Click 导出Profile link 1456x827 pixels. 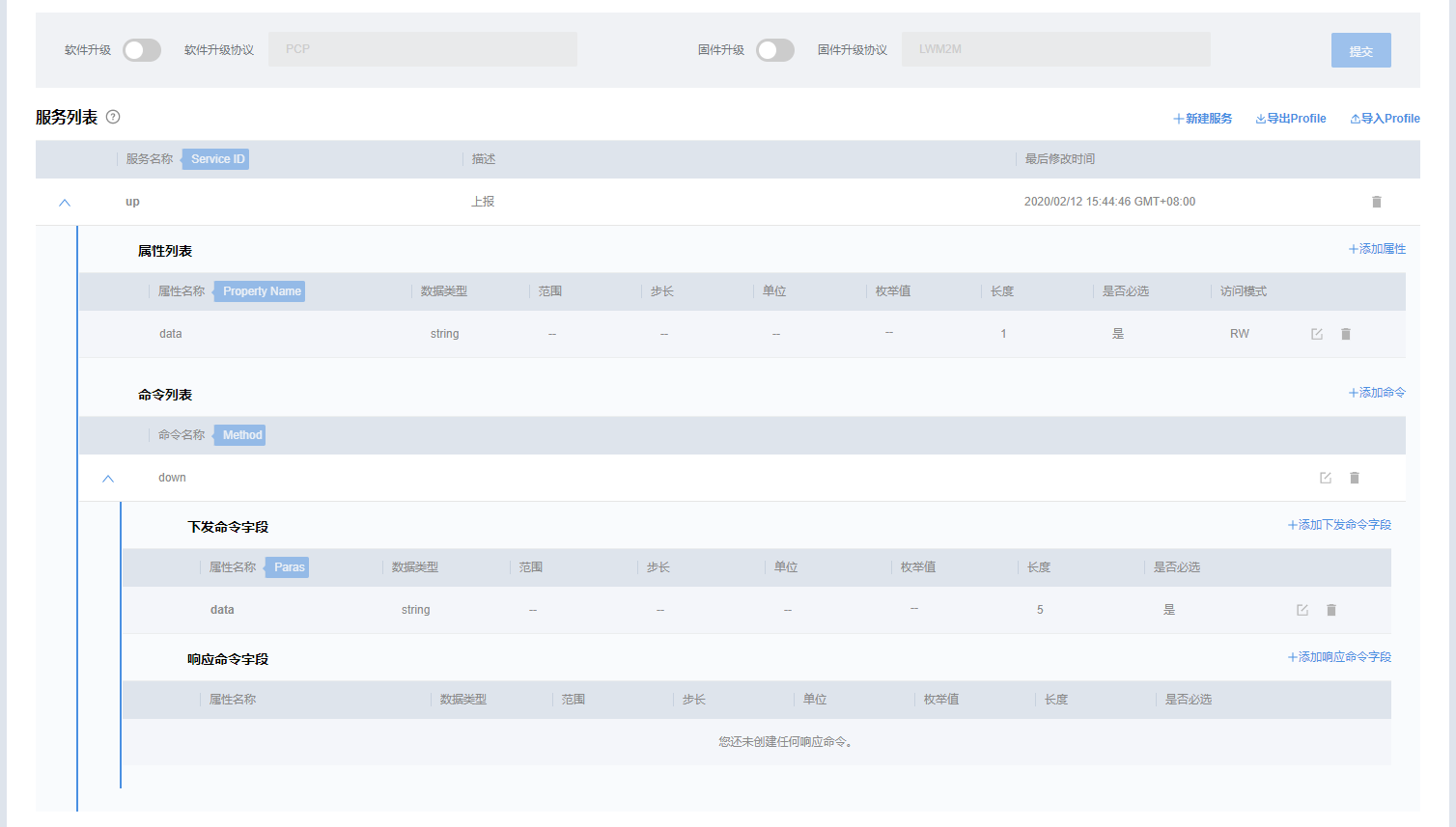pyautogui.click(x=1290, y=119)
